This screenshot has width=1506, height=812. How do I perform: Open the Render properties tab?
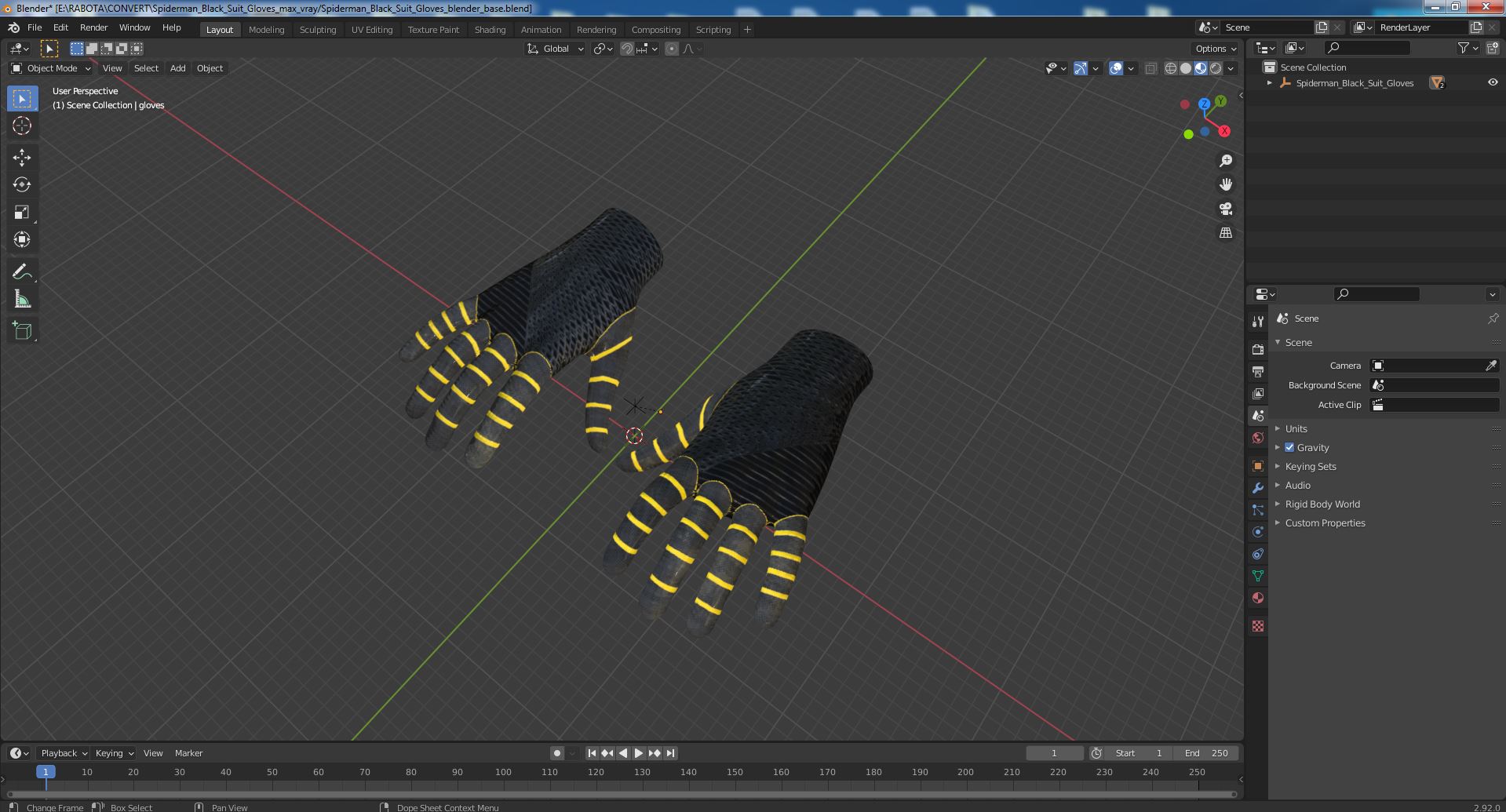click(1258, 350)
